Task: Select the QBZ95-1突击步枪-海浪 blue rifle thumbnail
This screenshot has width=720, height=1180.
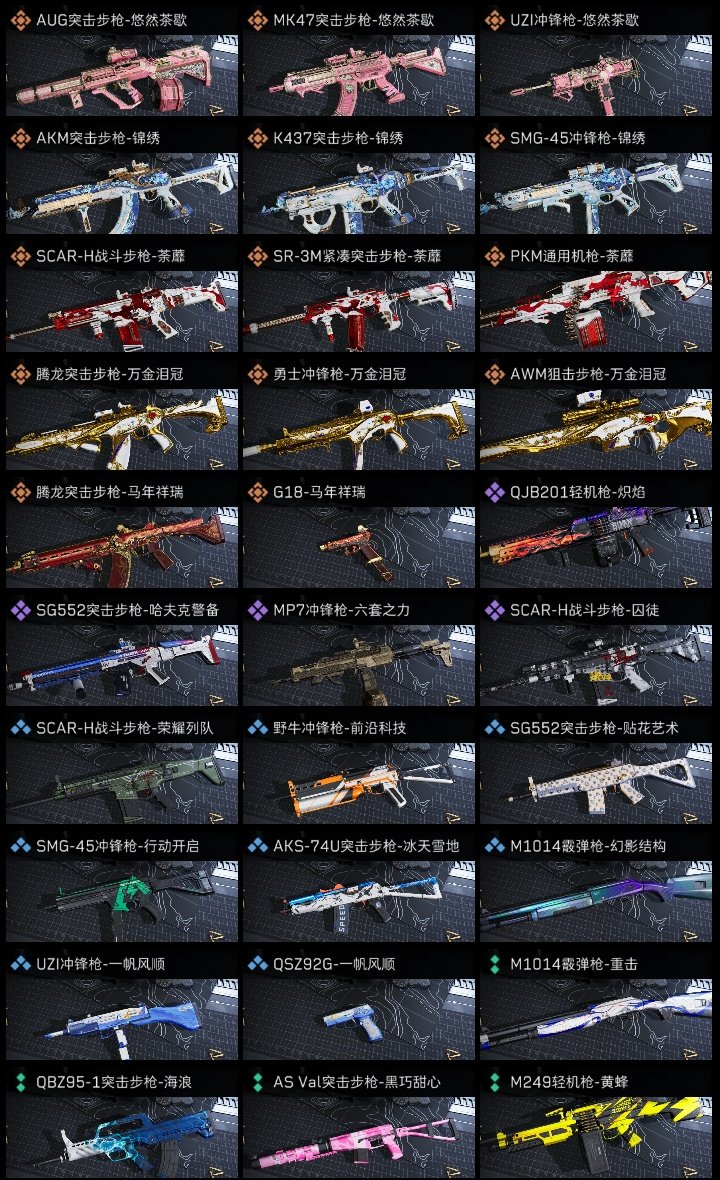Action: [x=122, y=1137]
